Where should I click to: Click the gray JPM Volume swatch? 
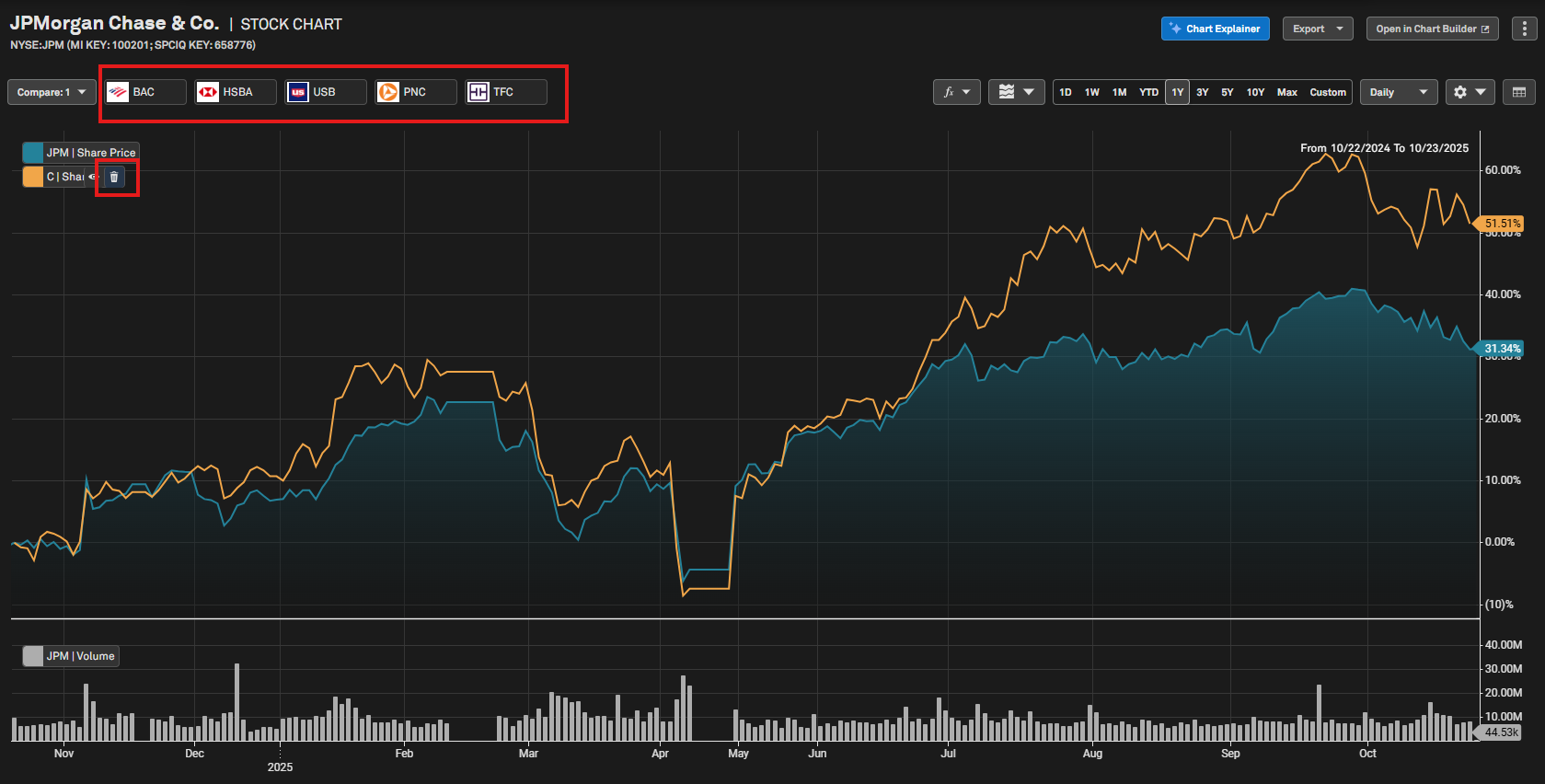[x=33, y=656]
